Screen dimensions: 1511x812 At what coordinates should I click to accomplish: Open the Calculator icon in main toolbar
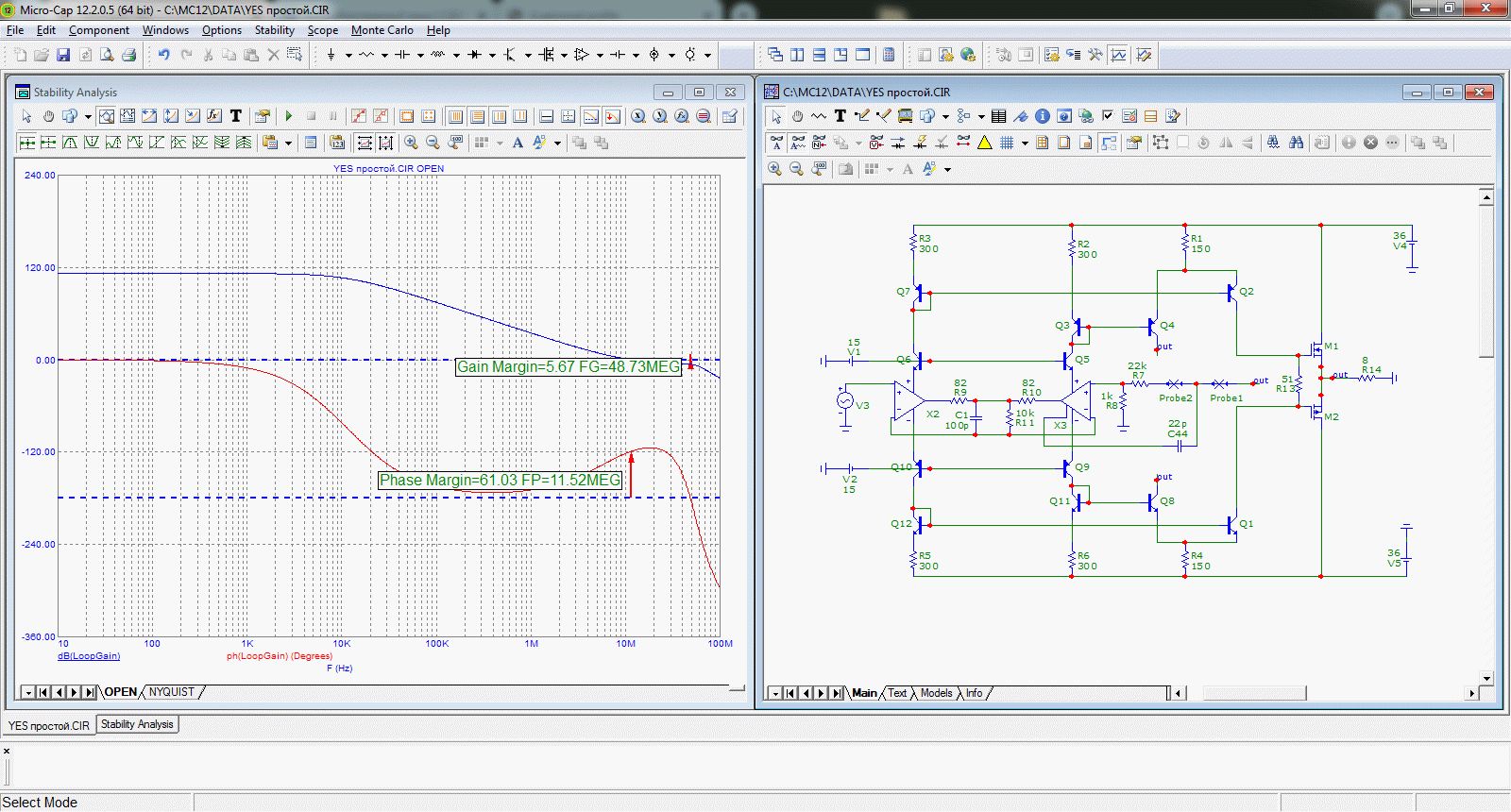889,55
